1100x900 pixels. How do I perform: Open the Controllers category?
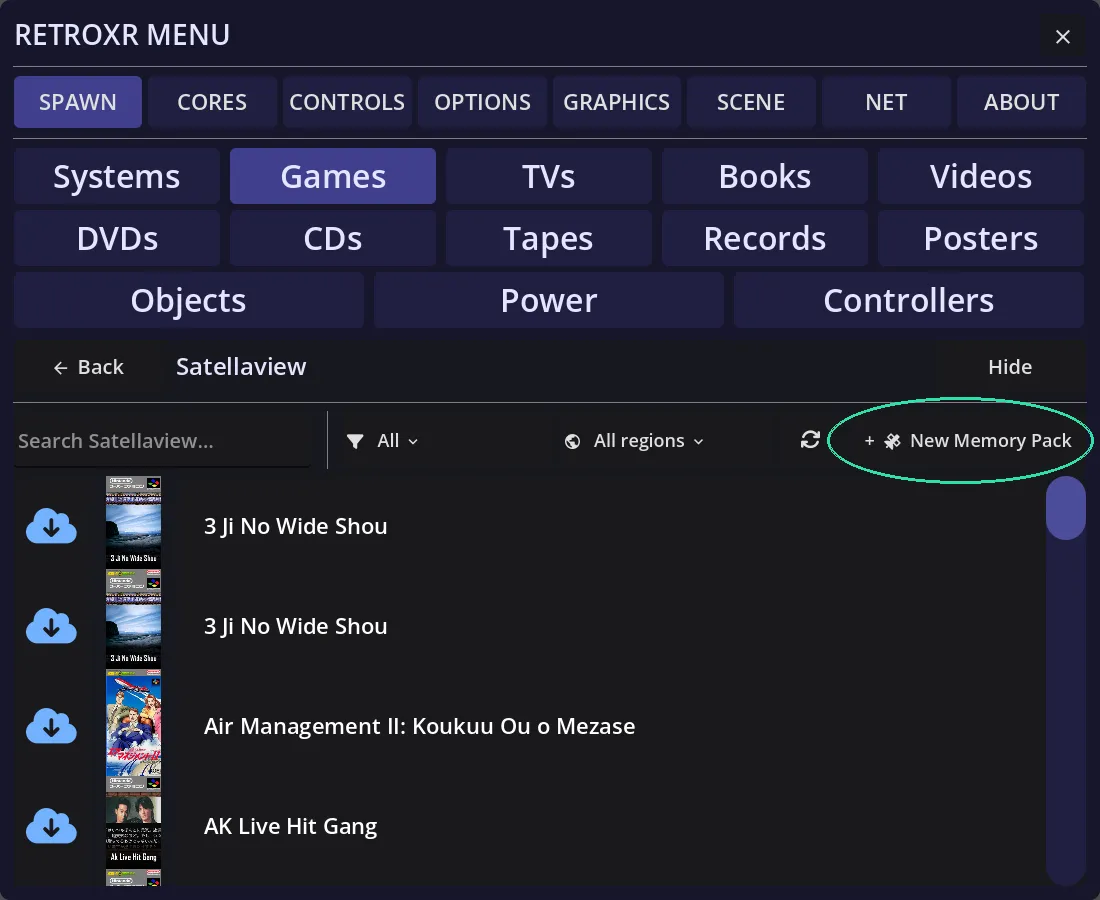[x=908, y=300]
